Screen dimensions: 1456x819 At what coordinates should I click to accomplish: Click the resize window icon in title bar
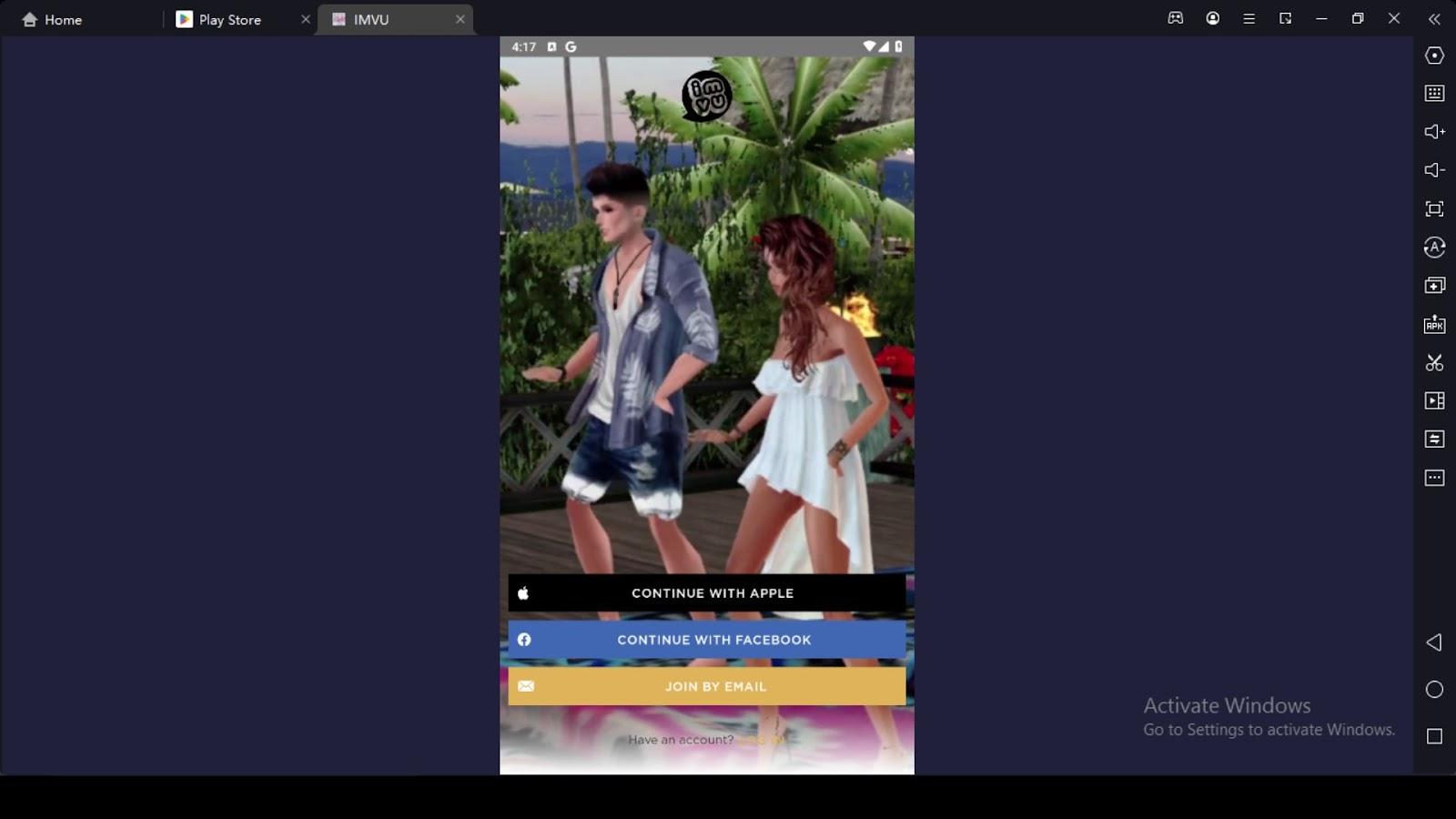click(1286, 18)
